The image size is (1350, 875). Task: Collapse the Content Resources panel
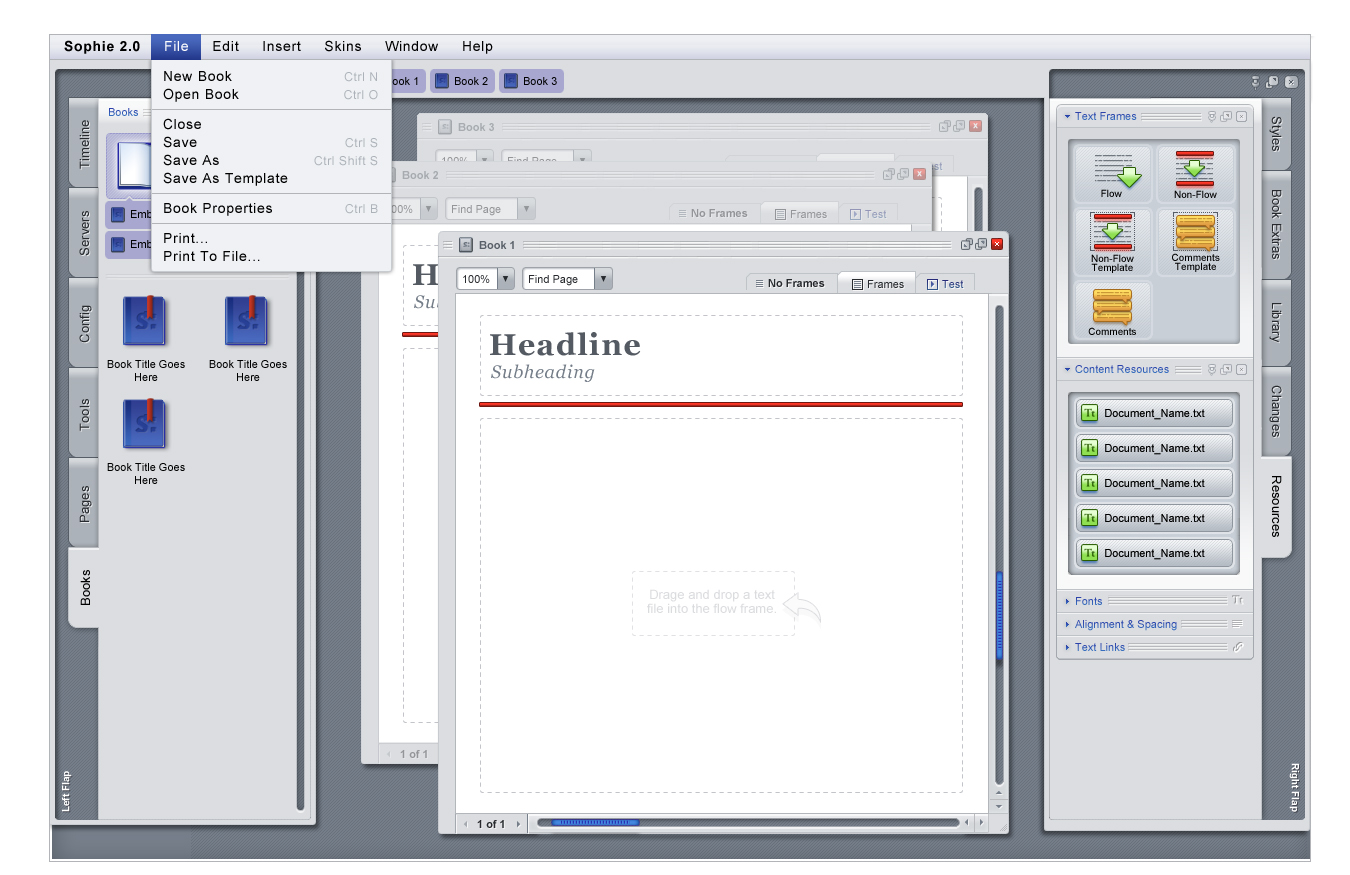pyautogui.click(x=1067, y=370)
